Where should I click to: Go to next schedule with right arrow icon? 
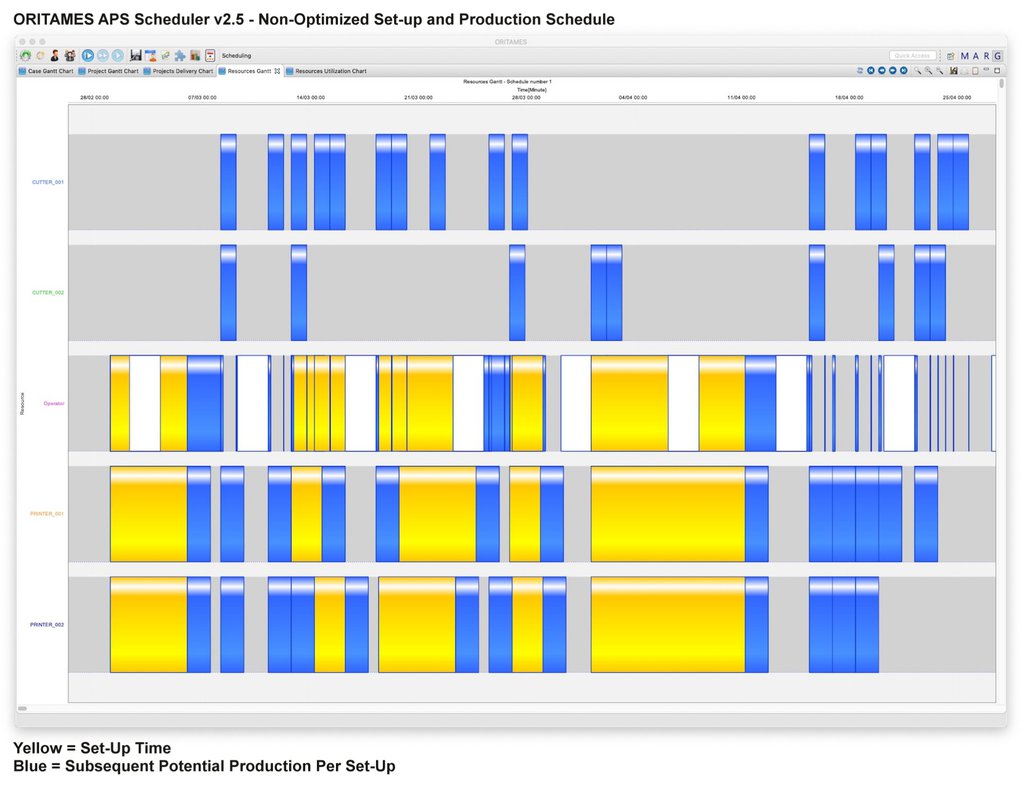click(893, 71)
